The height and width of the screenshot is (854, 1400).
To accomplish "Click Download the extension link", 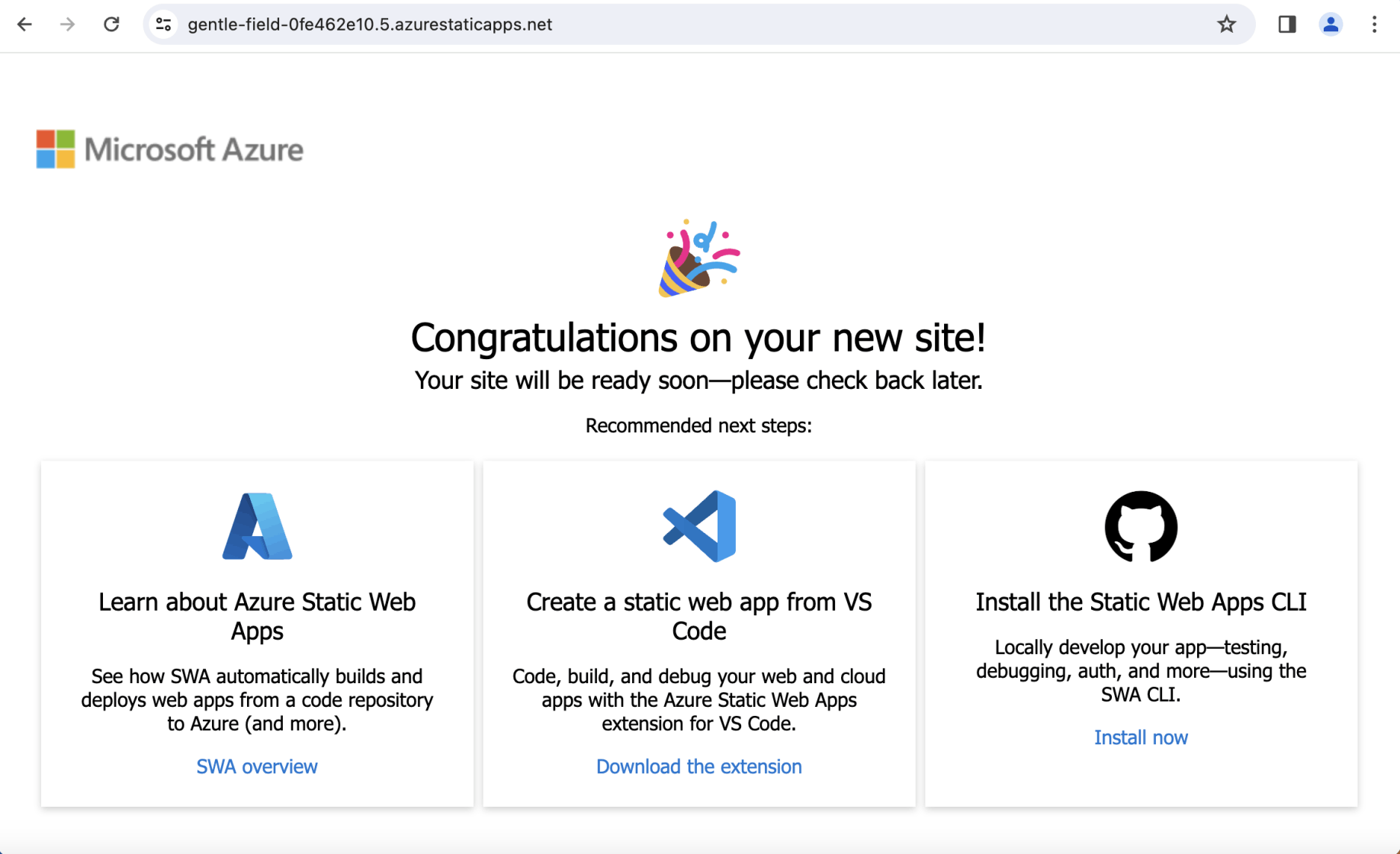I will pyautogui.click(x=698, y=766).
